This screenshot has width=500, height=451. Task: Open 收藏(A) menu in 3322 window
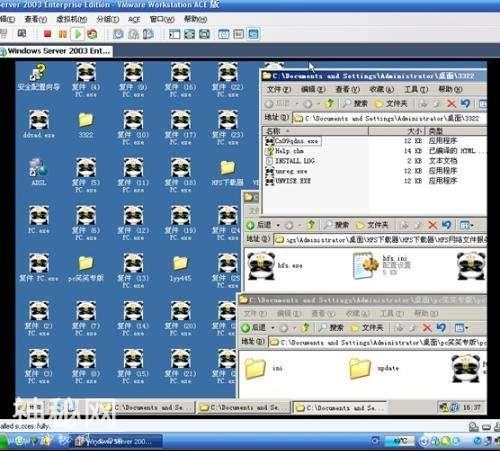point(382,89)
